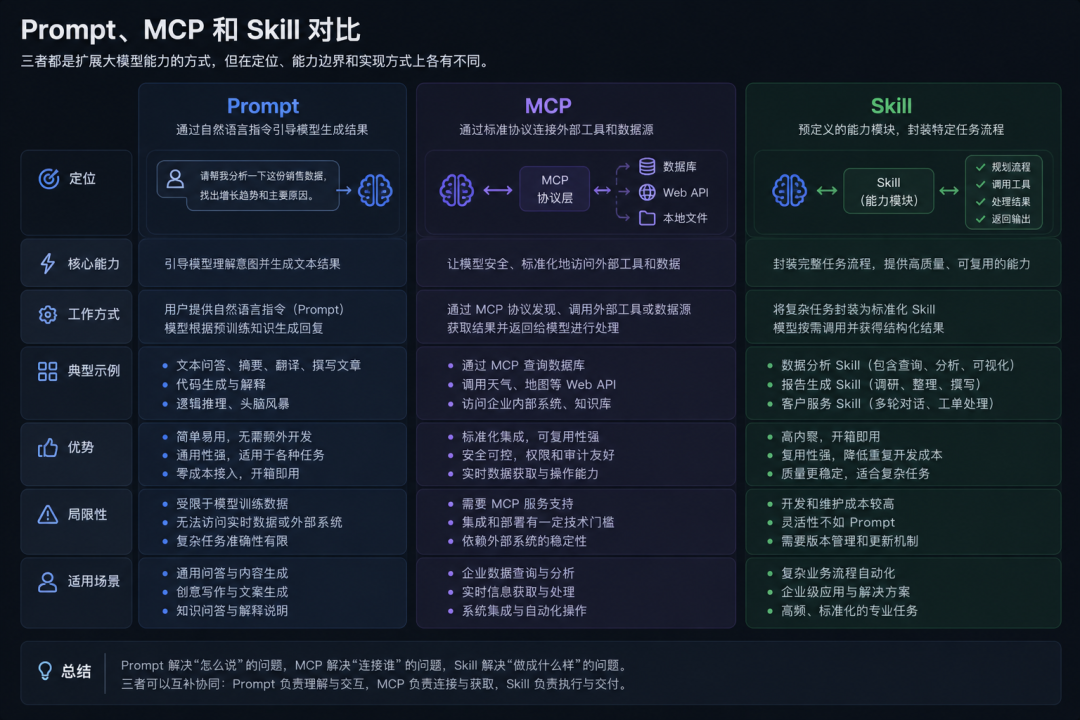This screenshot has height=720, width=1080.
Task: Click the main title 'Prompt、MCP 和 Skill 对比'
Action: coord(191,30)
